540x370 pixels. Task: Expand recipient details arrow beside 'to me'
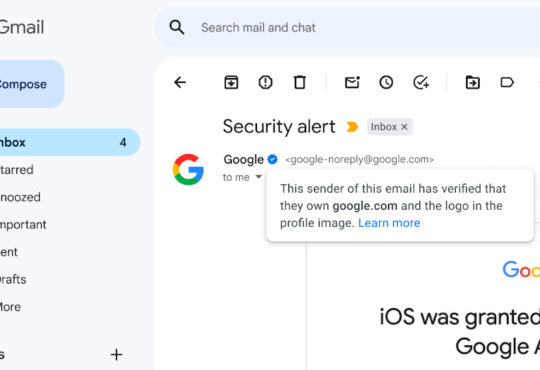(258, 177)
